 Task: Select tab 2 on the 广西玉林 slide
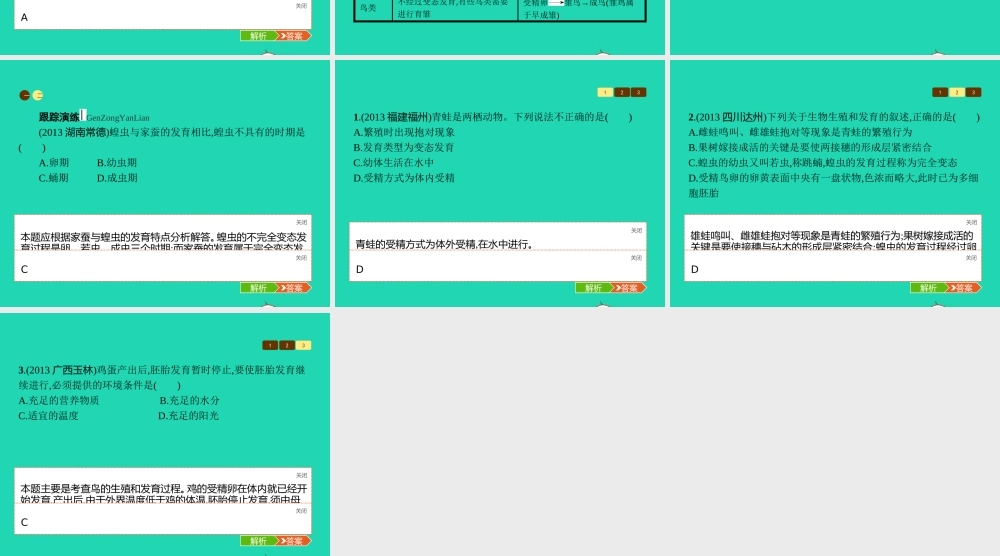click(x=287, y=346)
